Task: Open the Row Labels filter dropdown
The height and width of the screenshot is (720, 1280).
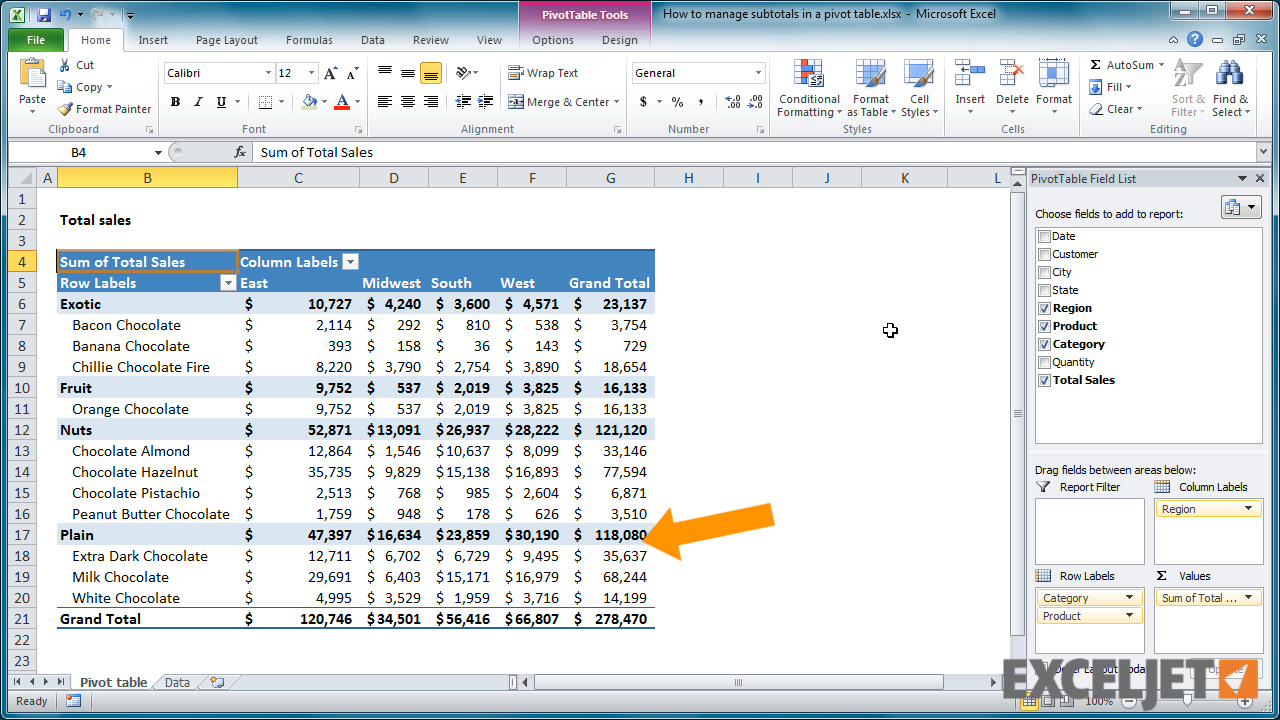Action: click(227, 283)
